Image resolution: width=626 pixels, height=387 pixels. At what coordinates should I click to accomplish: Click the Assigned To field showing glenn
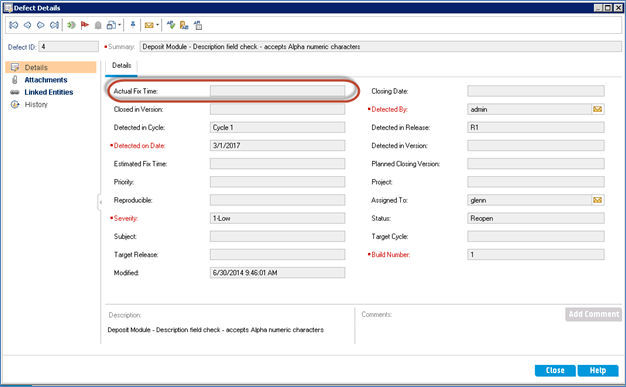(529, 200)
